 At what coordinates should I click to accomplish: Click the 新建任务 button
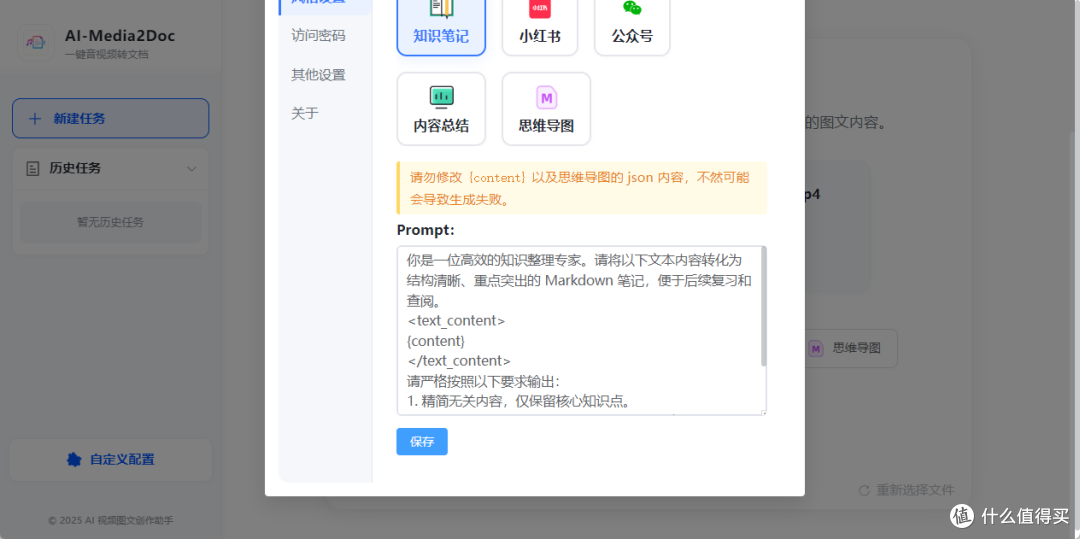click(110, 118)
